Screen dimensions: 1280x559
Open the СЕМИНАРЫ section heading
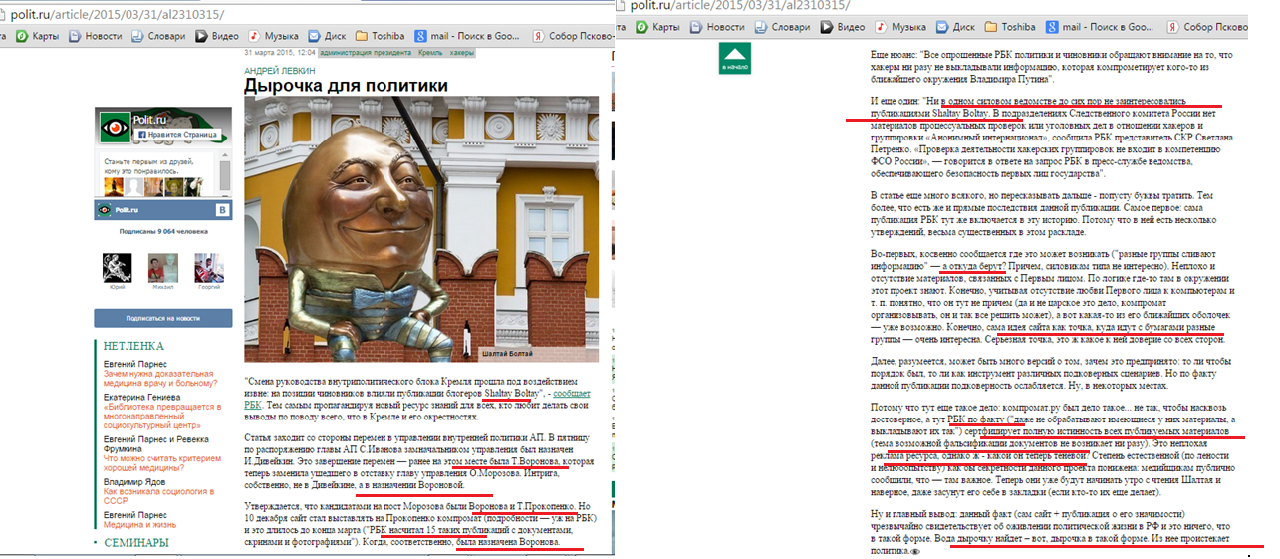[137, 543]
